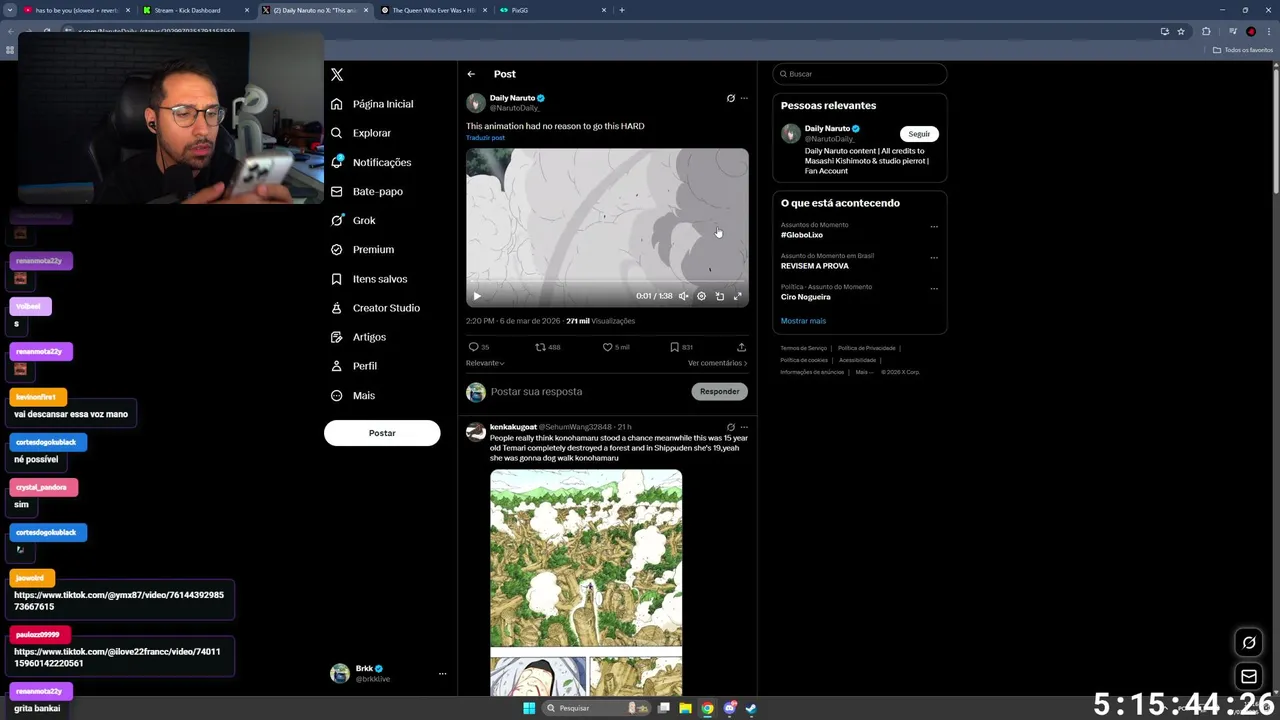Go to Página Inicial
This screenshot has height=720, width=1280.
tap(372, 104)
